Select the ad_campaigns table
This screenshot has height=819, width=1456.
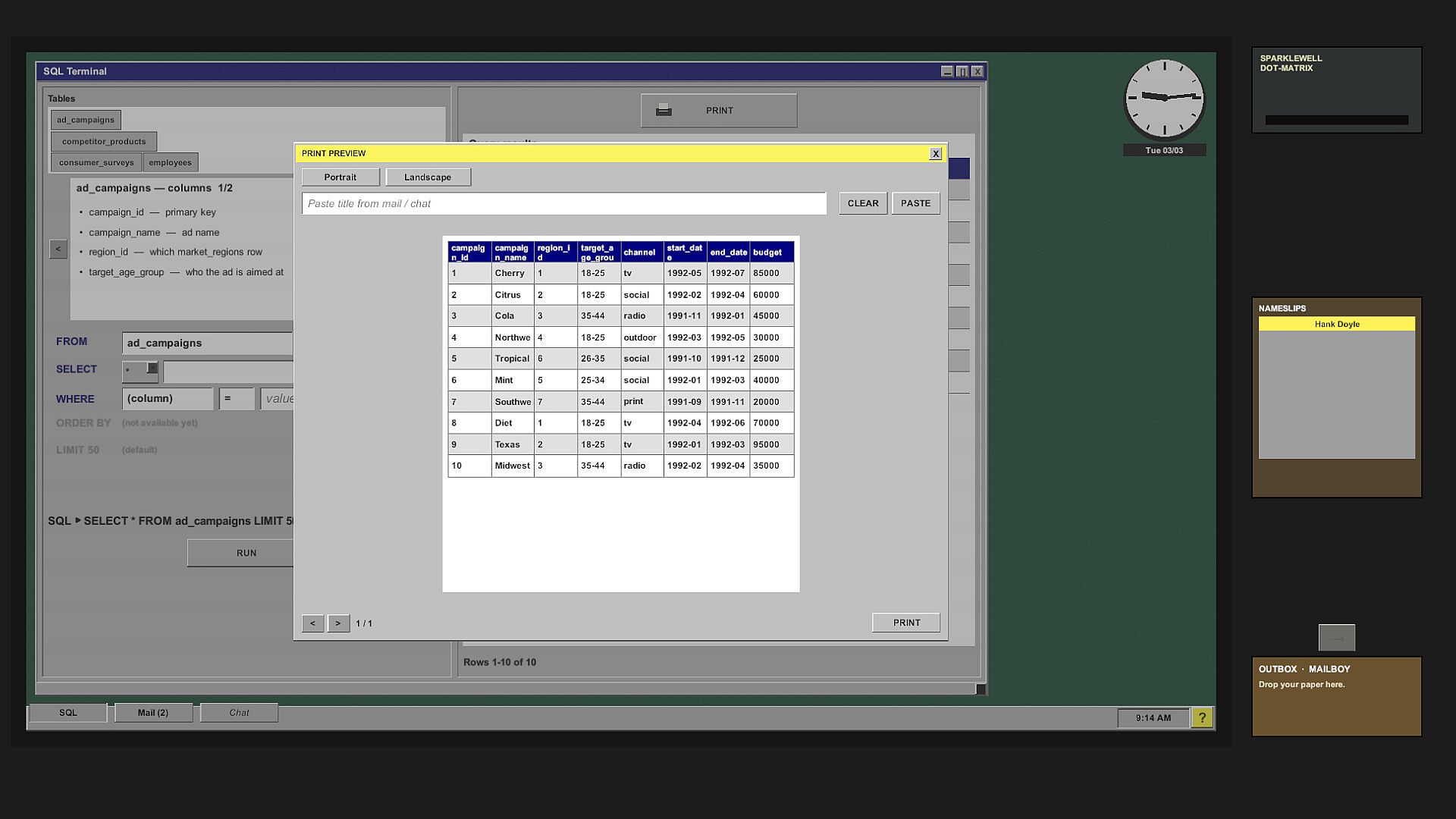pos(86,120)
